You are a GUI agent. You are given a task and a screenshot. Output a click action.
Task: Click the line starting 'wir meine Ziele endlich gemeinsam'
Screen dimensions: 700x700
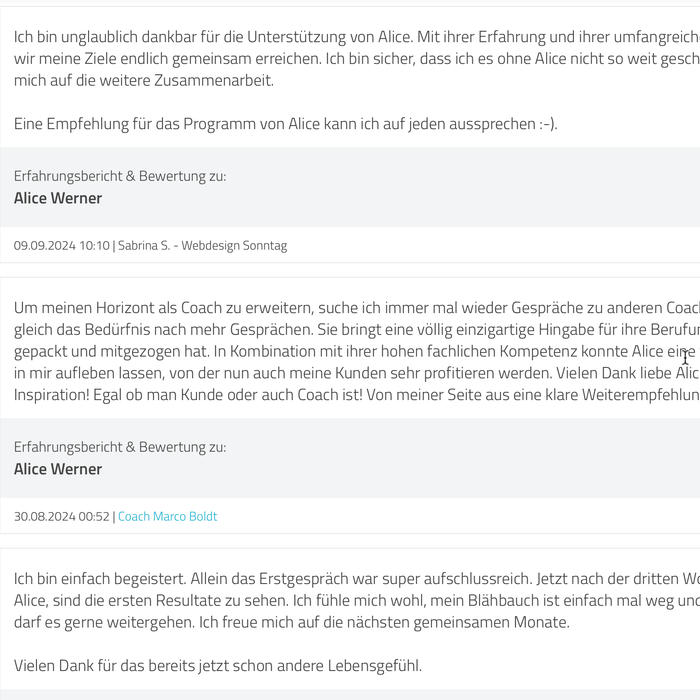[x=357, y=59]
